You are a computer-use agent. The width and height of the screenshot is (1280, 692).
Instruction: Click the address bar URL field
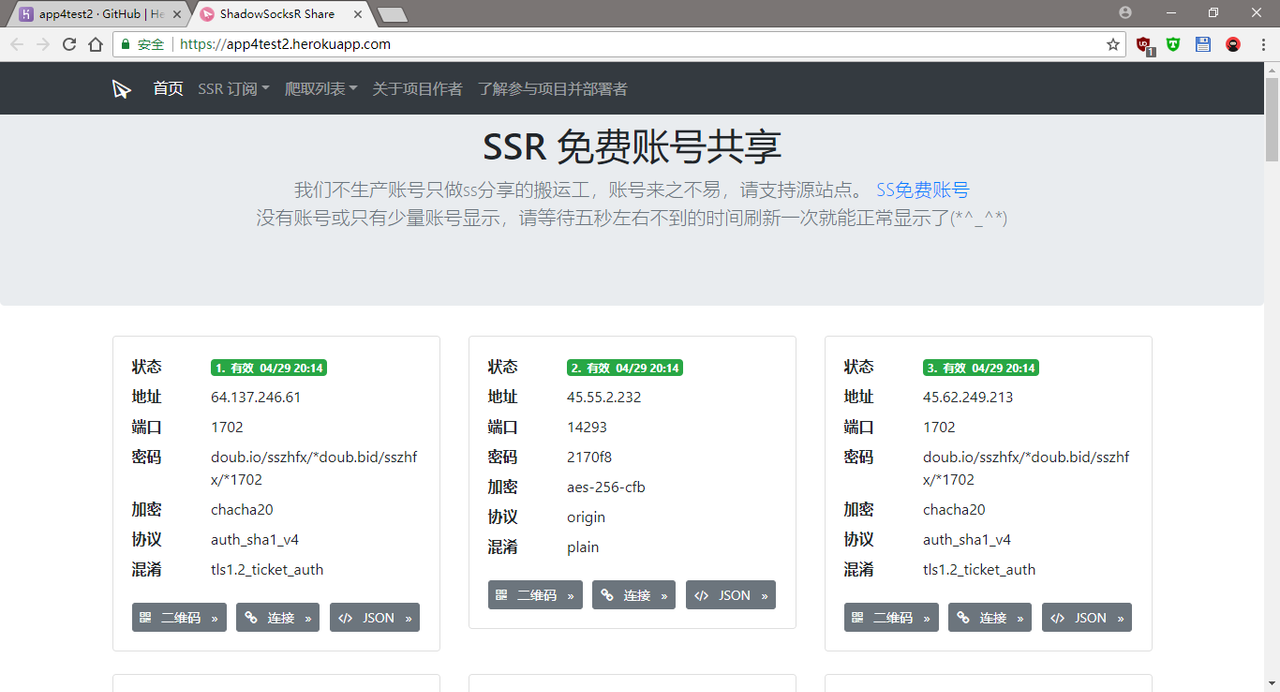point(620,44)
